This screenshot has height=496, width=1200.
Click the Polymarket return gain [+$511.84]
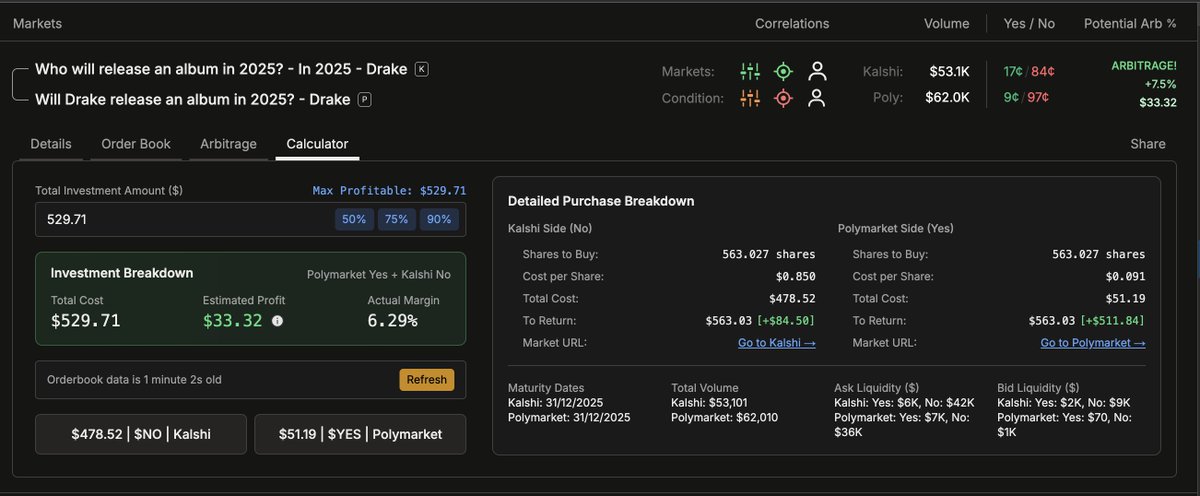[x=1113, y=321]
